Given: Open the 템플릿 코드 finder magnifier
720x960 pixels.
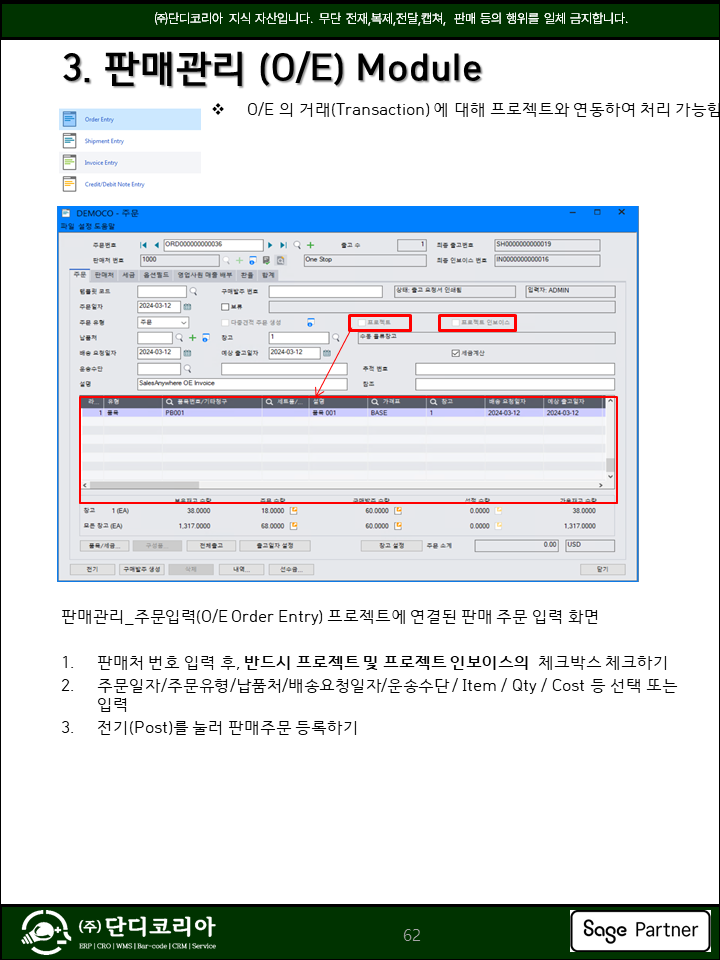Looking at the screenshot, I should pos(193,291).
